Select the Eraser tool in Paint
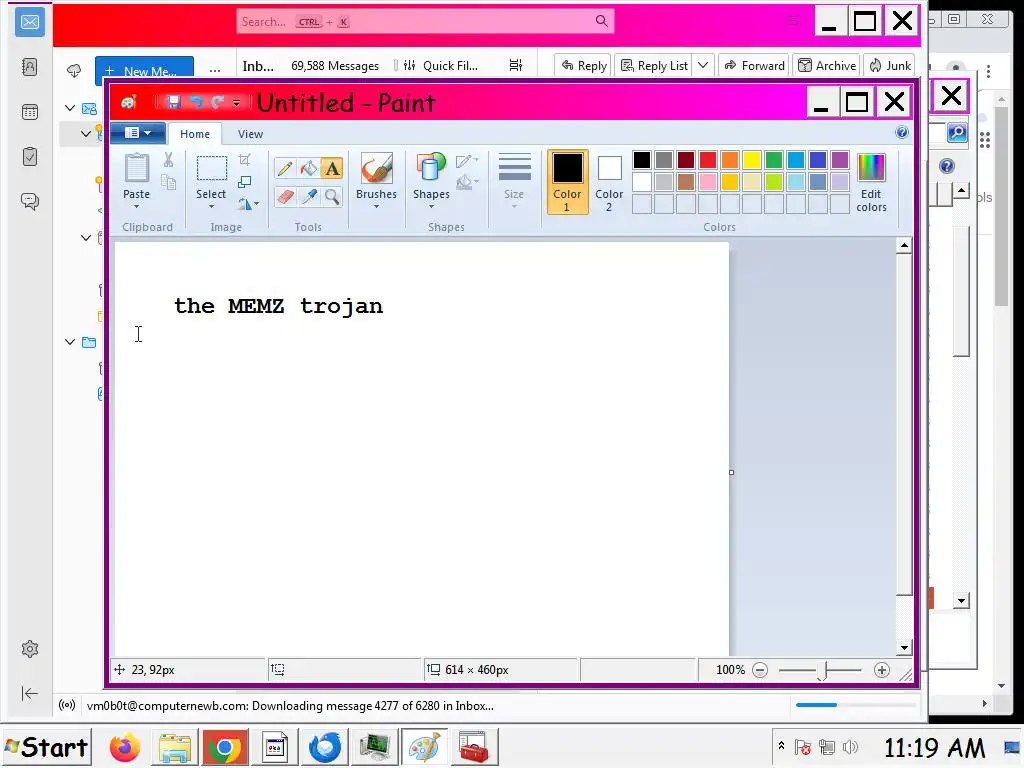Viewport: 1024px width, 768px height. 285,197
